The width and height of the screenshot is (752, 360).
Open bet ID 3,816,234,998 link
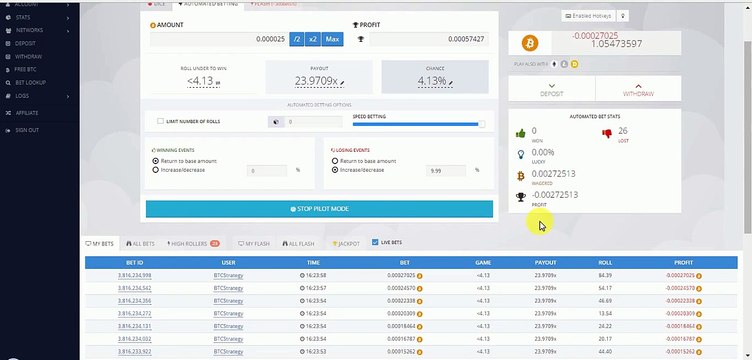(x=134, y=276)
